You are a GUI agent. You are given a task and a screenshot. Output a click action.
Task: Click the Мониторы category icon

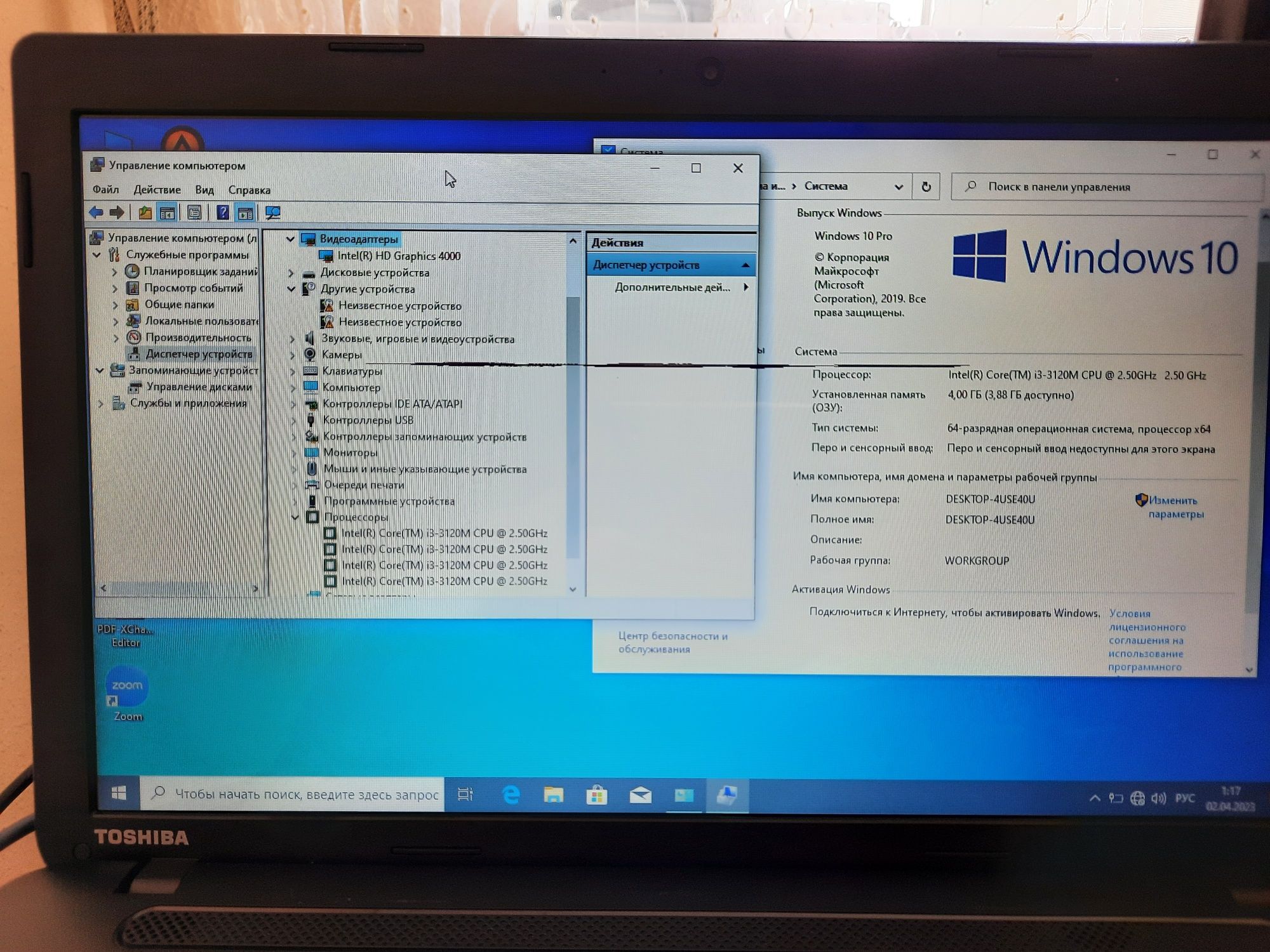click(x=311, y=453)
